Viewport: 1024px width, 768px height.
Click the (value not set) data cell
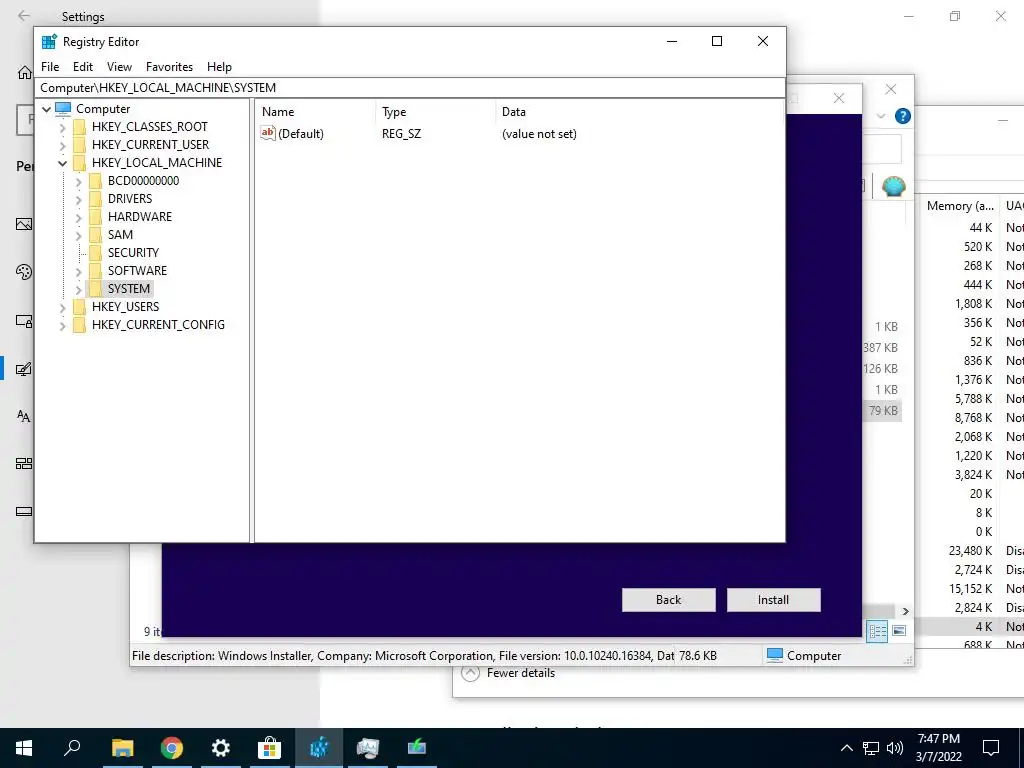pyautogui.click(x=539, y=134)
